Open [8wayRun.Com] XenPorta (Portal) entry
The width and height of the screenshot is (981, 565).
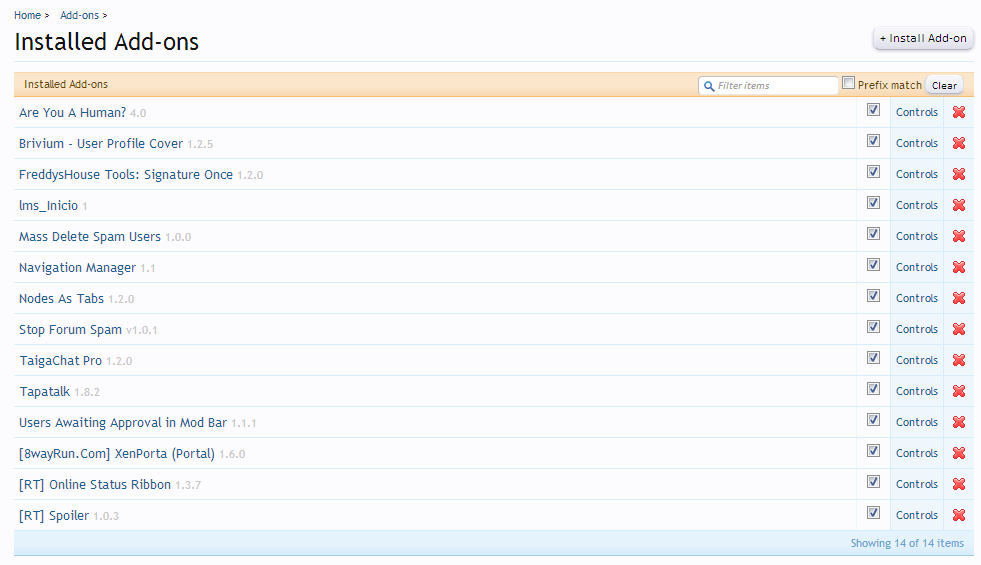tap(116, 454)
